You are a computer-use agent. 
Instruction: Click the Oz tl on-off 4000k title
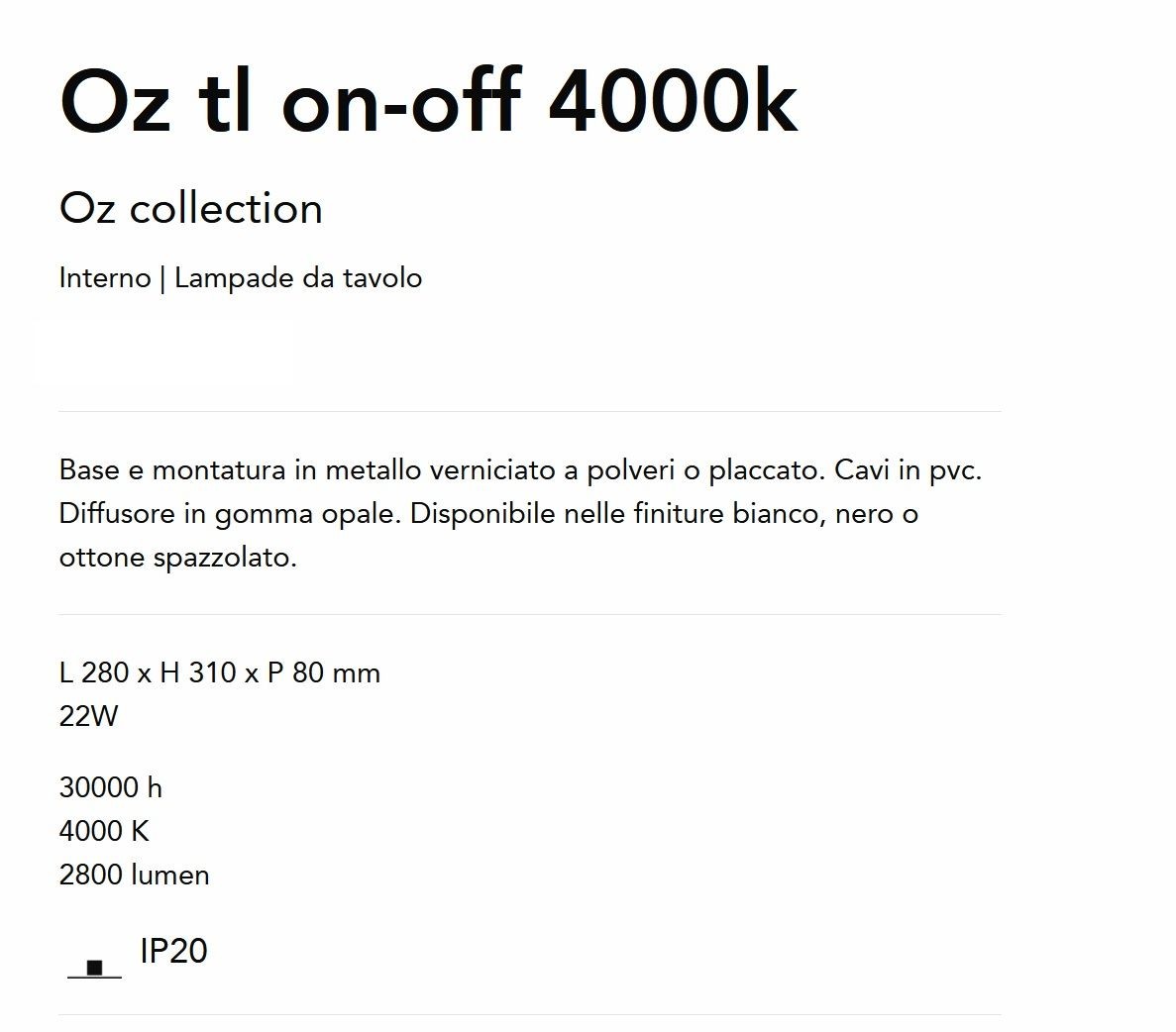pyautogui.click(x=428, y=102)
